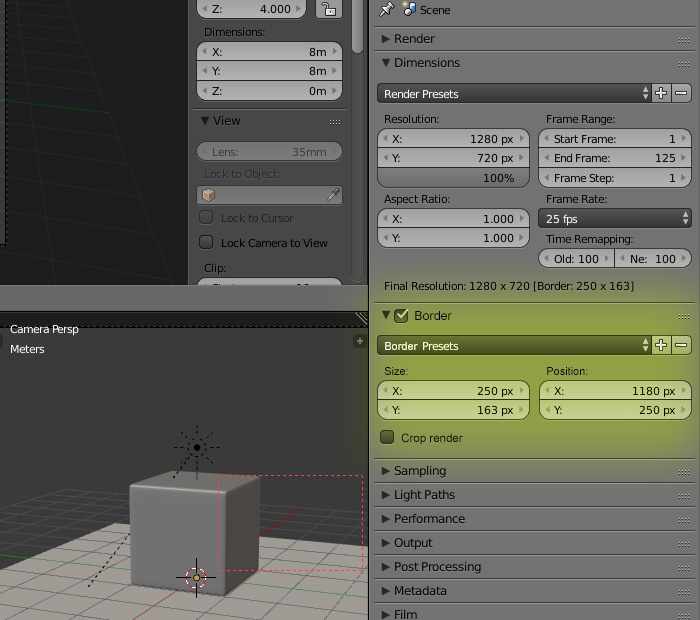The image size is (700, 620).
Task: Expand the Metadata panel
Action: 386,591
